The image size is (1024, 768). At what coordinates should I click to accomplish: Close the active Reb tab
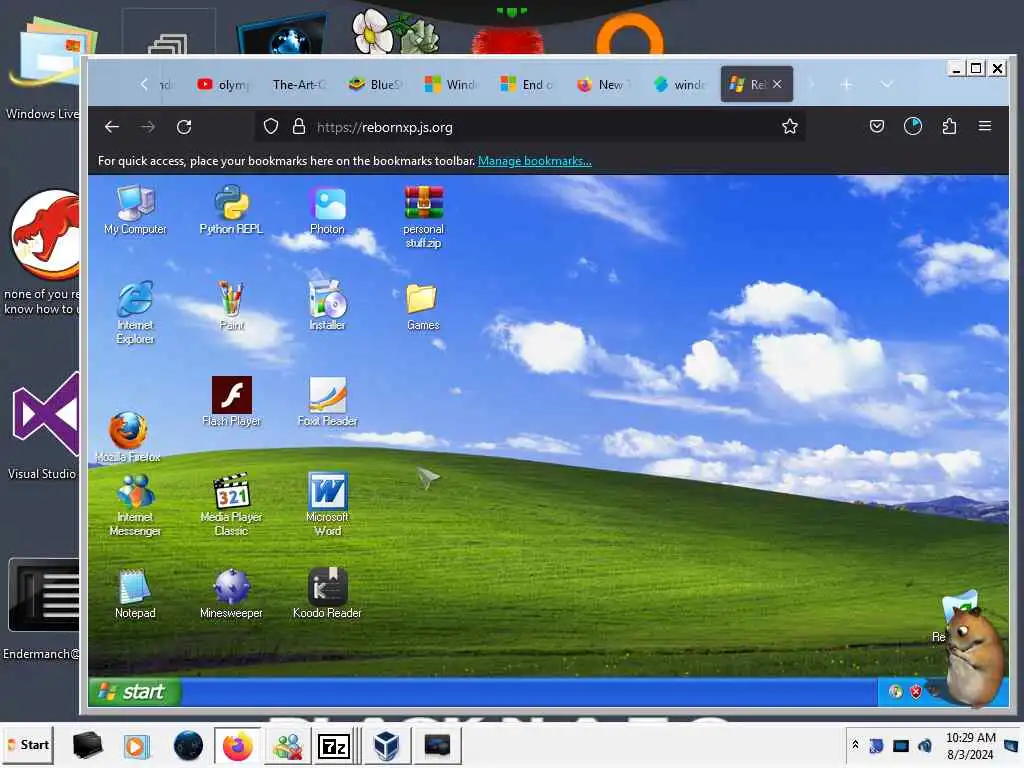[777, 84]
